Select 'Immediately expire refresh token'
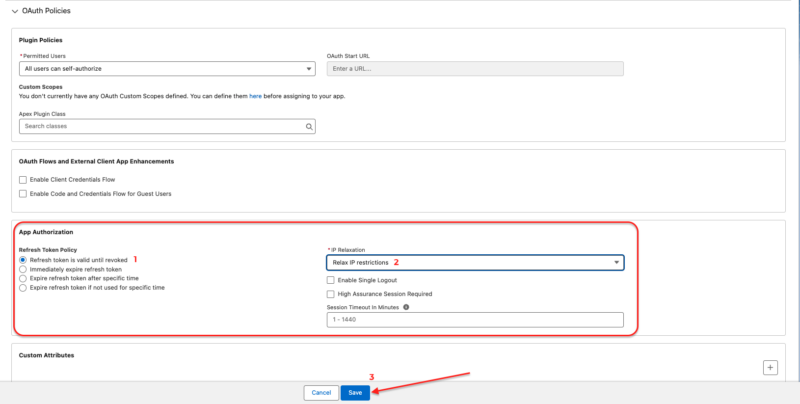This screenshot has width=800, height=404. tap(22, 269)
